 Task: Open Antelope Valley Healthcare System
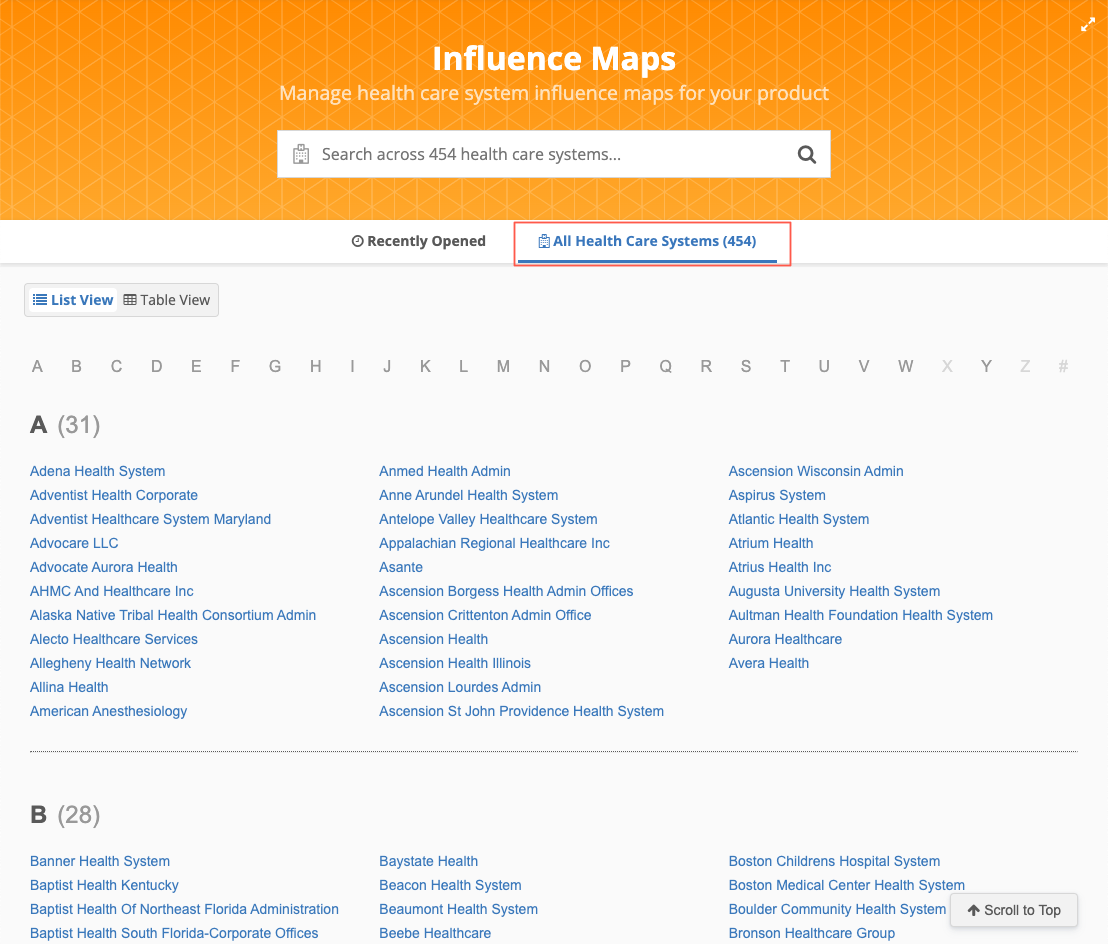(x=488, y=519)
